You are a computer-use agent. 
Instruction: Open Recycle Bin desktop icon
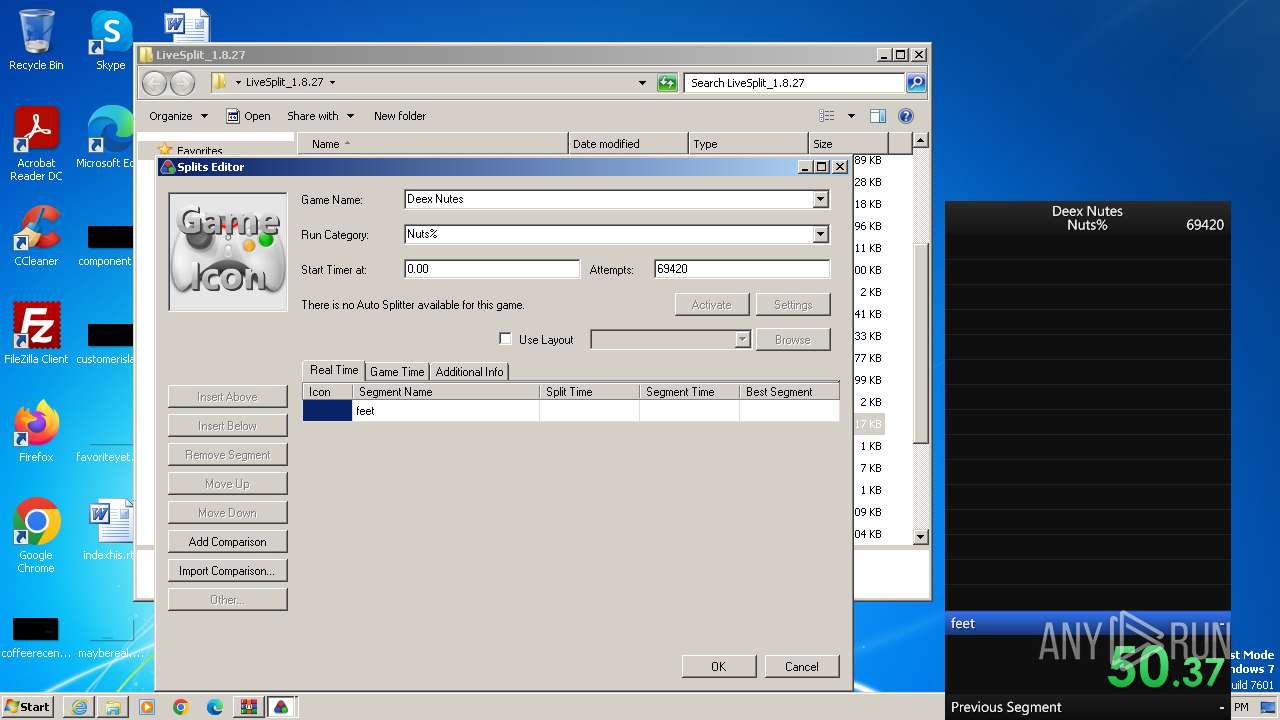pos(36,40)
